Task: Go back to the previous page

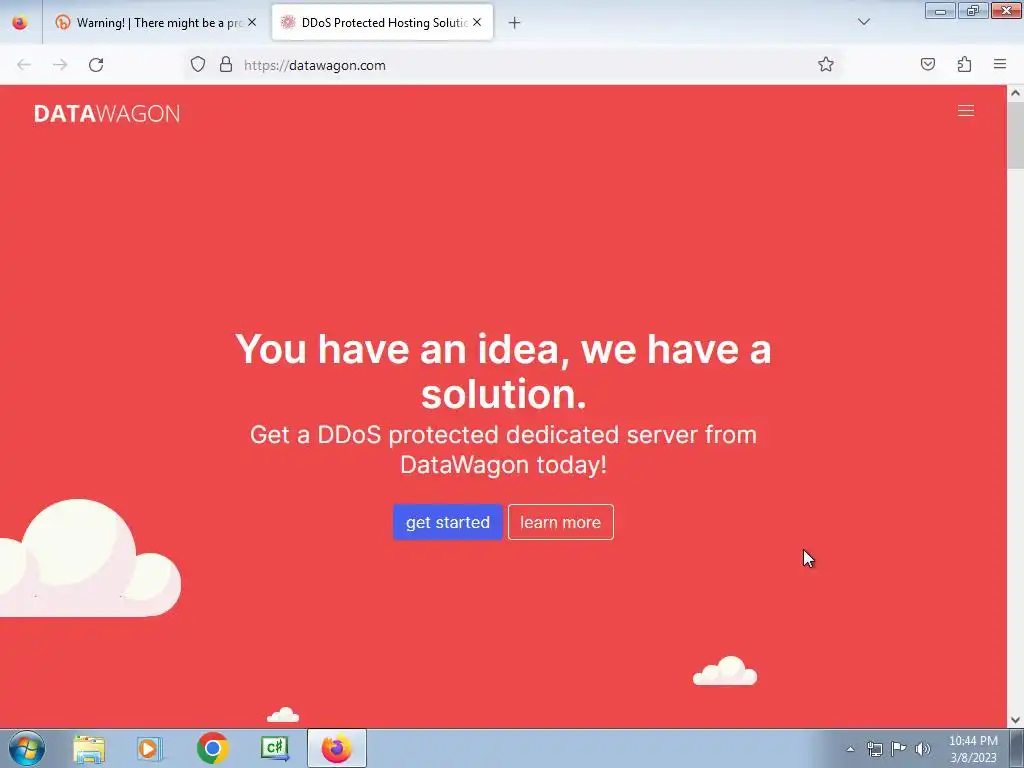Action: click(x=24, y=65)
